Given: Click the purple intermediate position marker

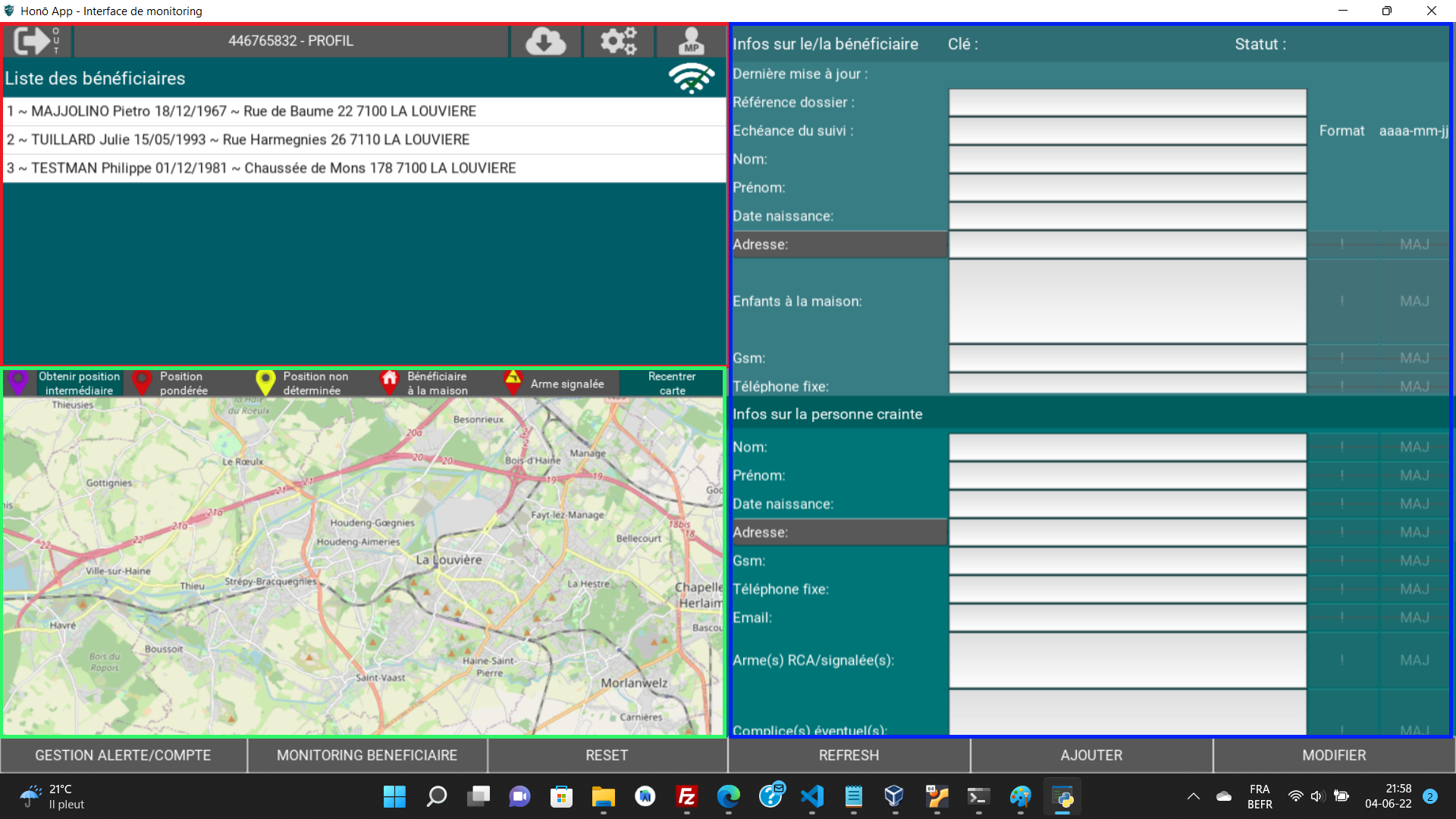Looking at the screenshot, I should coord(19,382).
